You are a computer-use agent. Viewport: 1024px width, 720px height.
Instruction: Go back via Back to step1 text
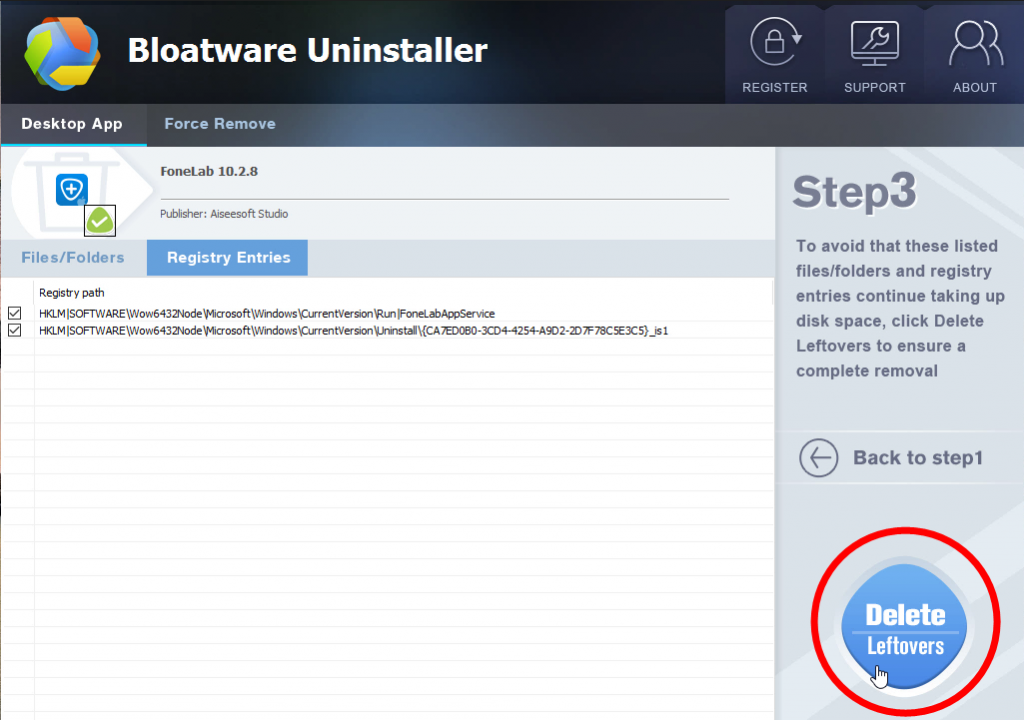[918, 458]
